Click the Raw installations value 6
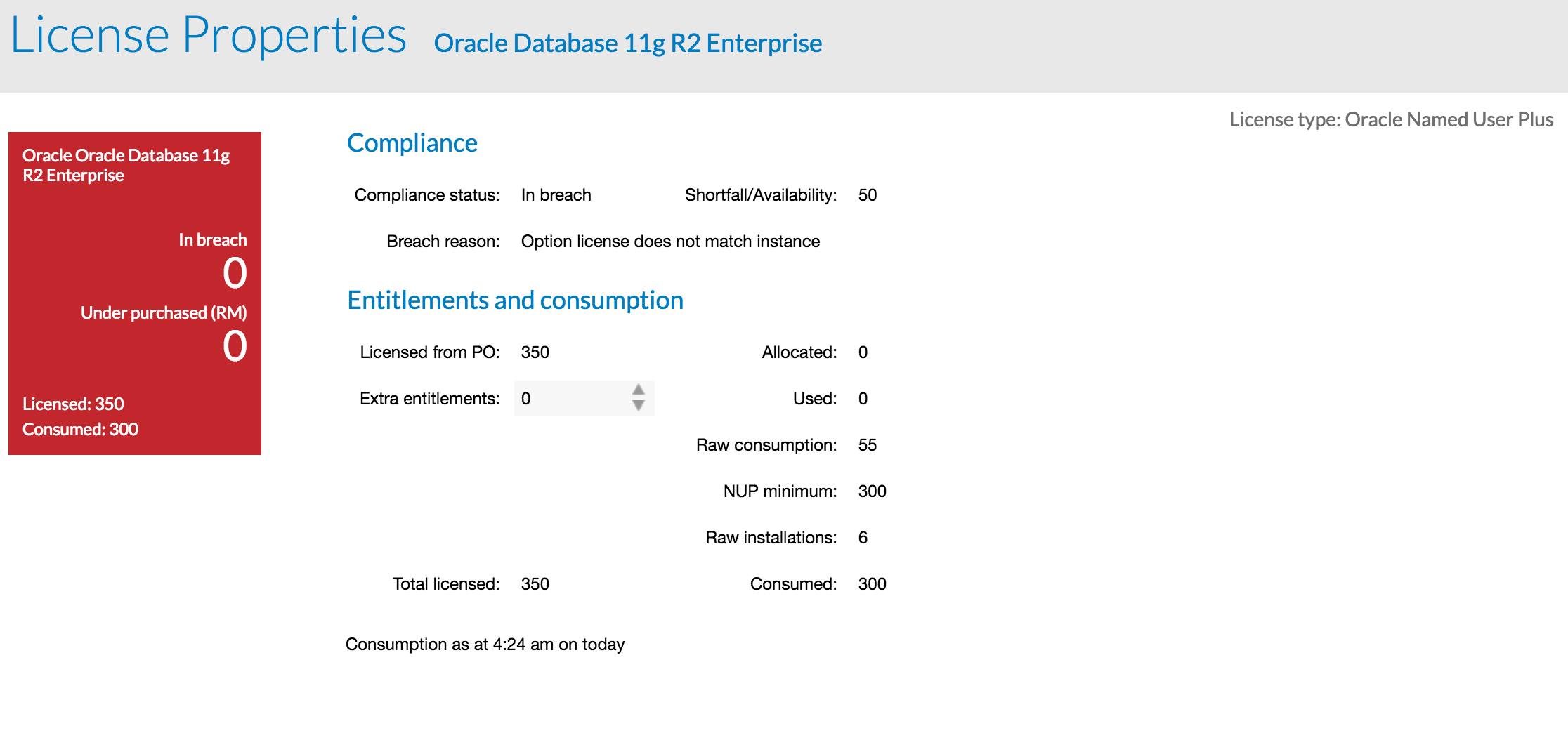Screen dimensions: 1568x740 pyautogui.click(x=863, y=538)
